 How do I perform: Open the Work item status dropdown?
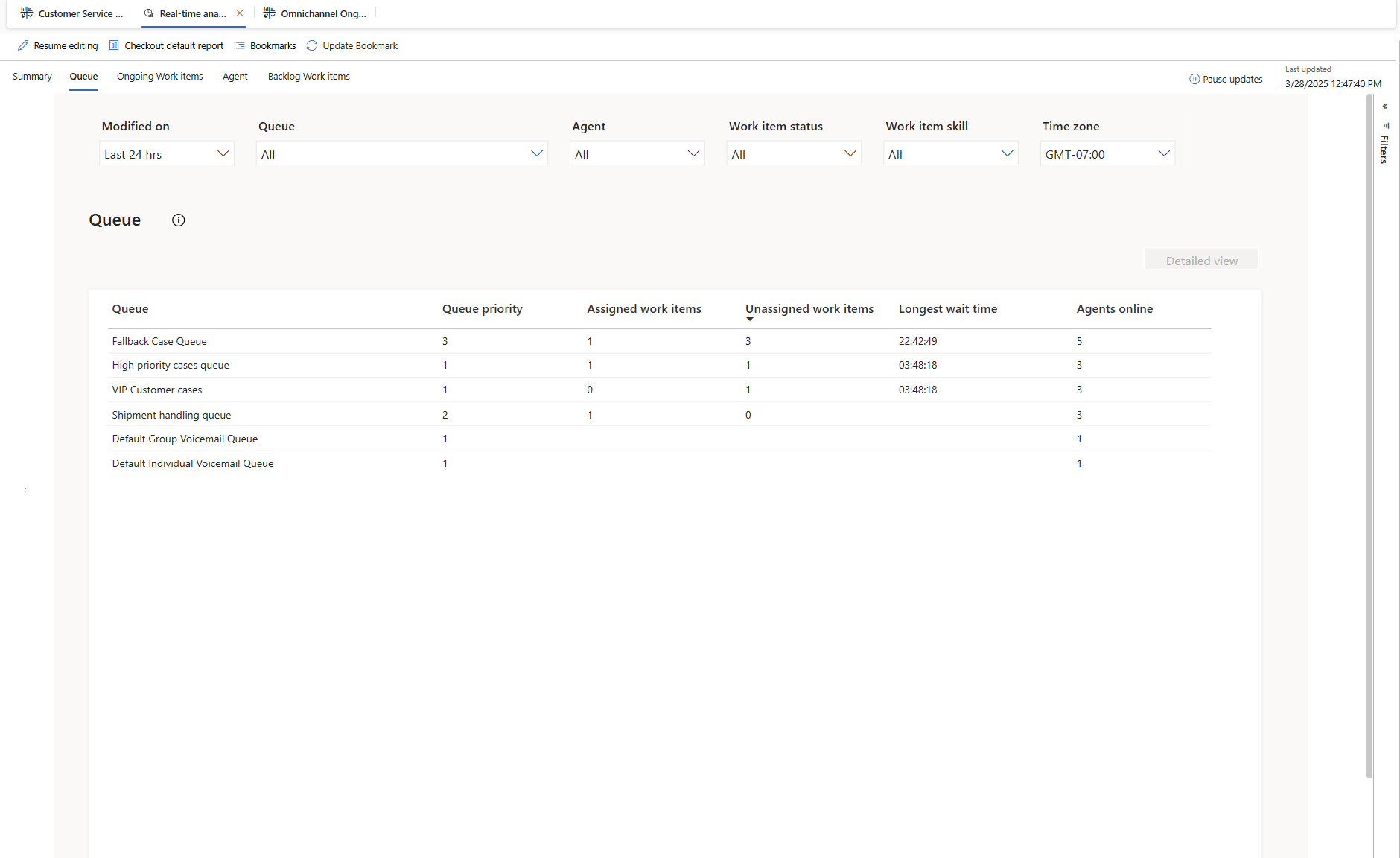pyautogui.click(x=794, y=153)
